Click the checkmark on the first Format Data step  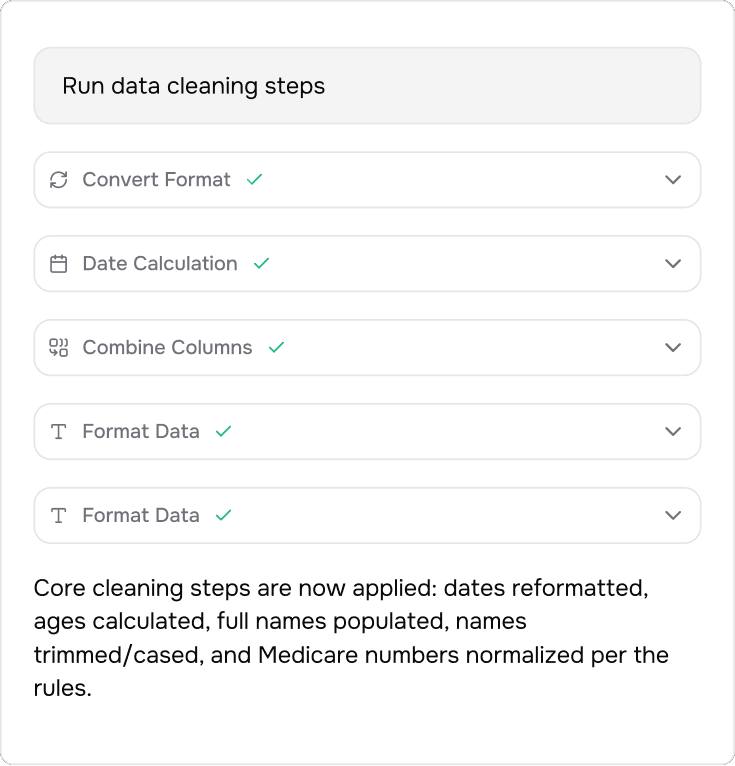224,432
